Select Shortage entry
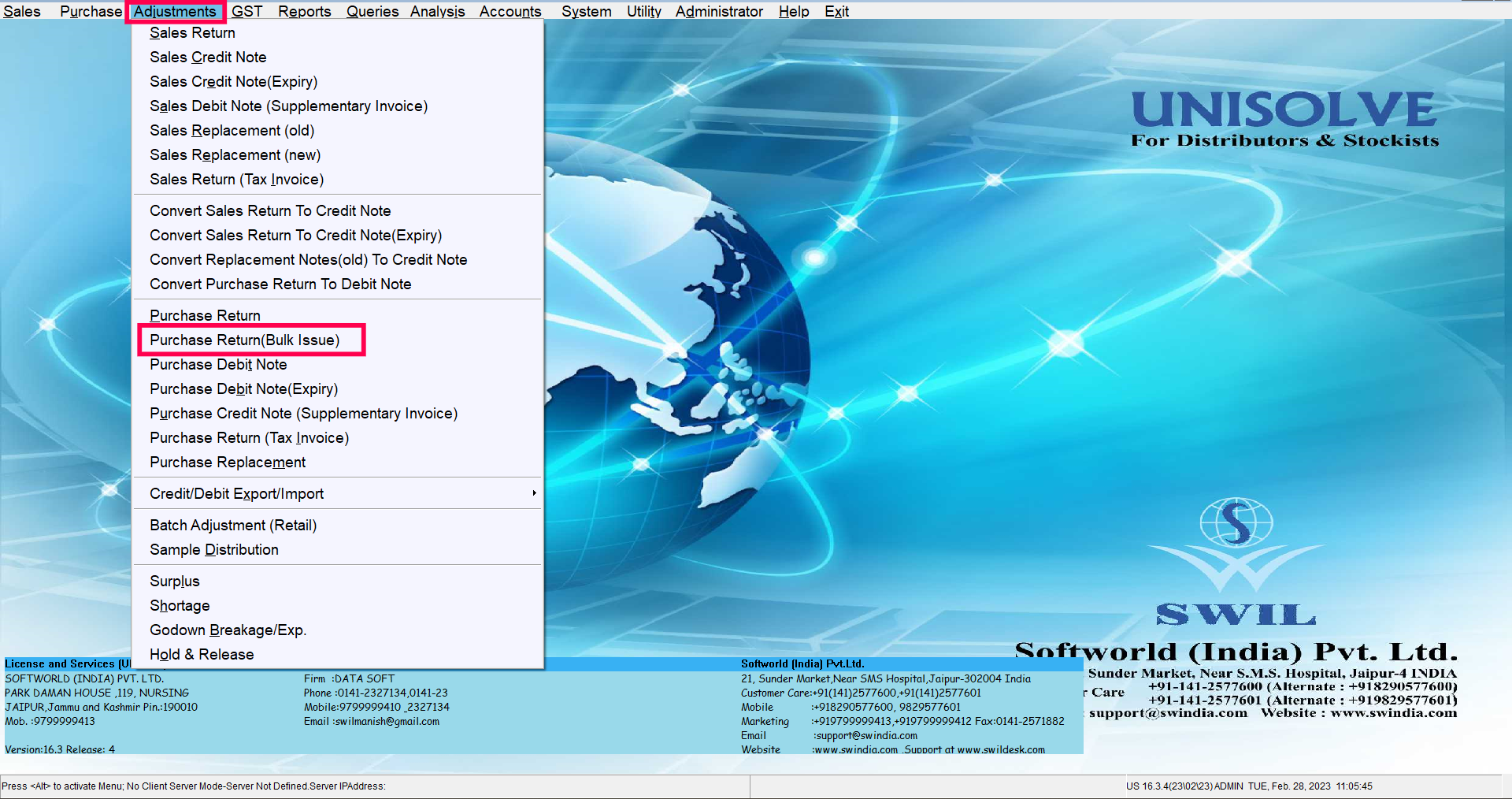The width and height of the screenshot is (1512, 799). coord(338,606)
